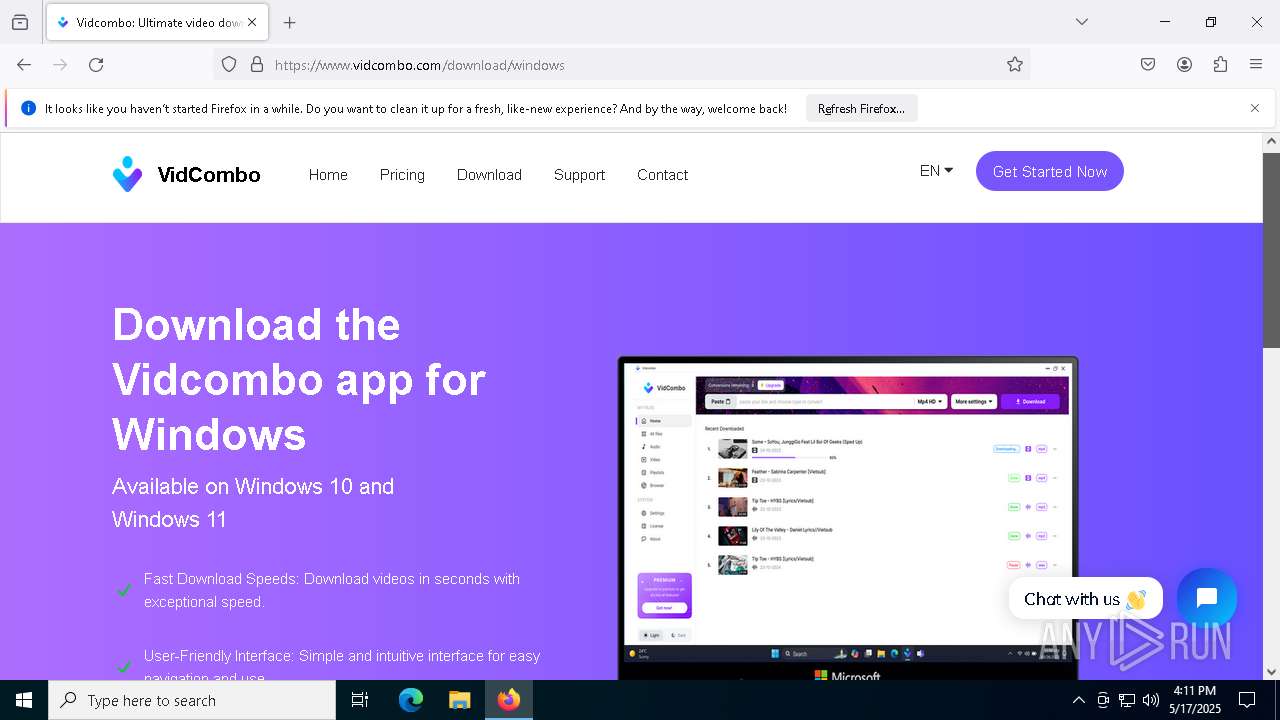Go forward to next page

(60, 65)
